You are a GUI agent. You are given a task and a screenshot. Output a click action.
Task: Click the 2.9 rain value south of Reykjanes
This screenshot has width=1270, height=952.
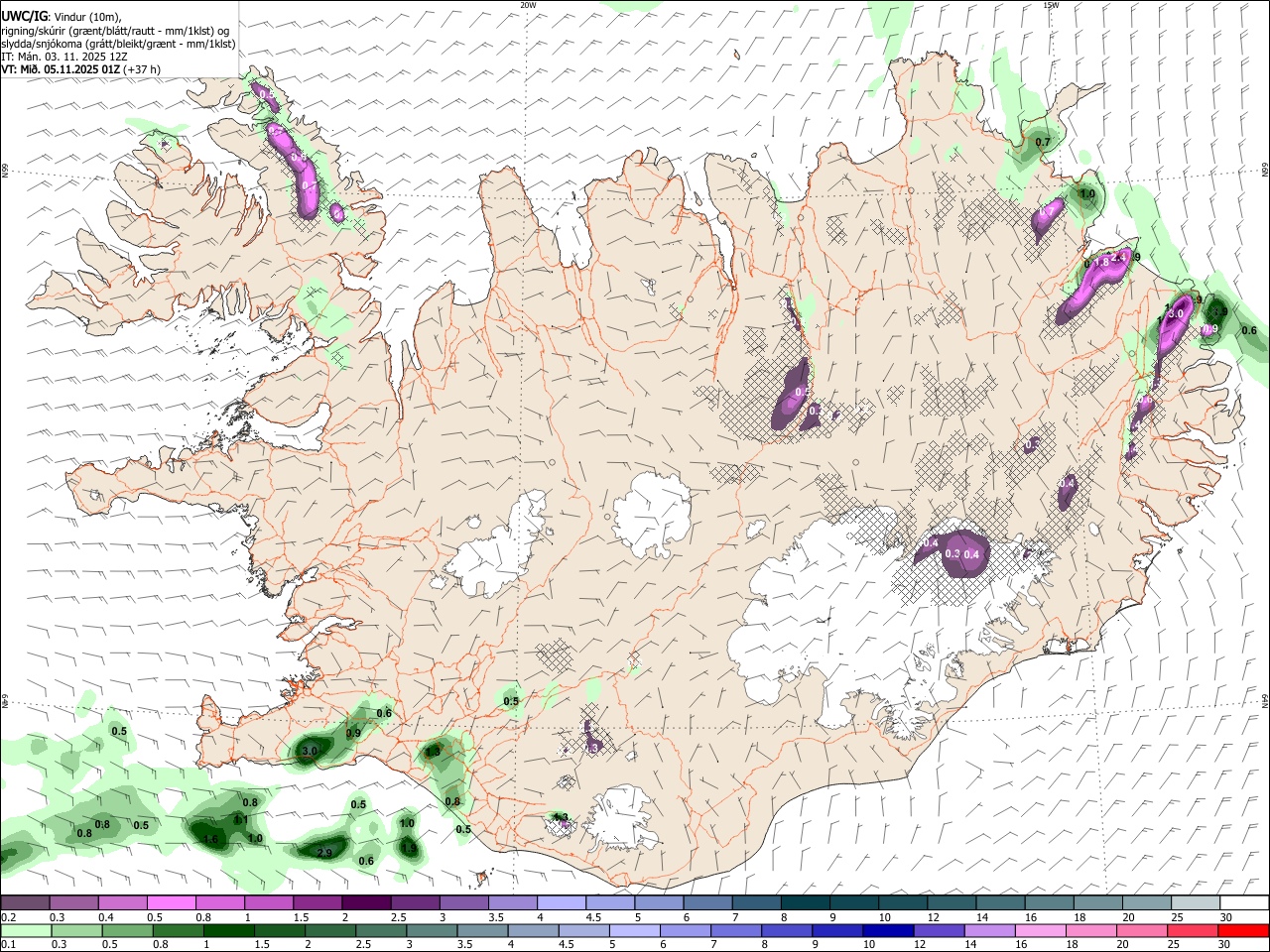point(324,853)
